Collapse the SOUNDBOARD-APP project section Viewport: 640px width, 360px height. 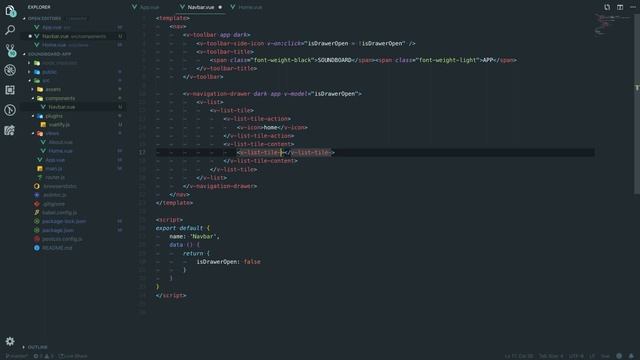(x=24, y=54)
